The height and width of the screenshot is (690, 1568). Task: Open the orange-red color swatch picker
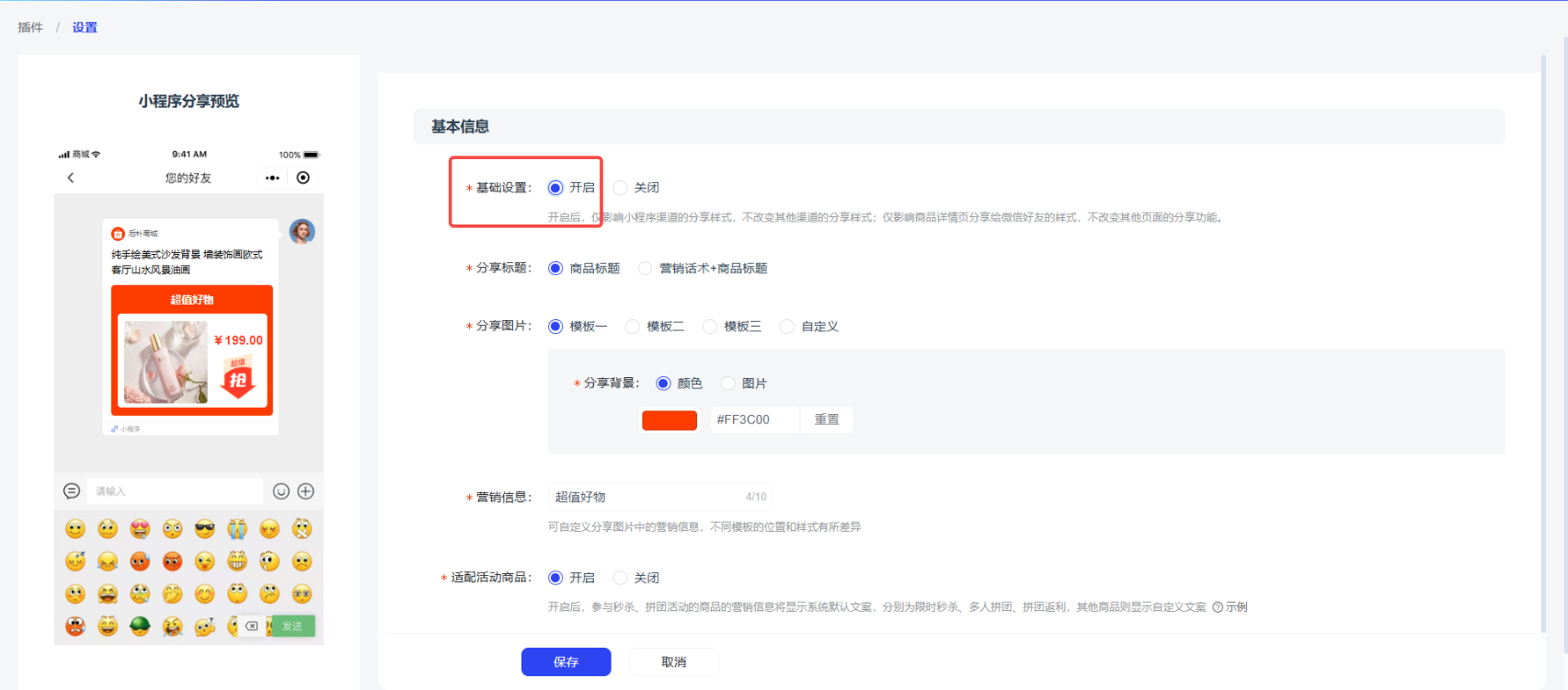[669, 420]
